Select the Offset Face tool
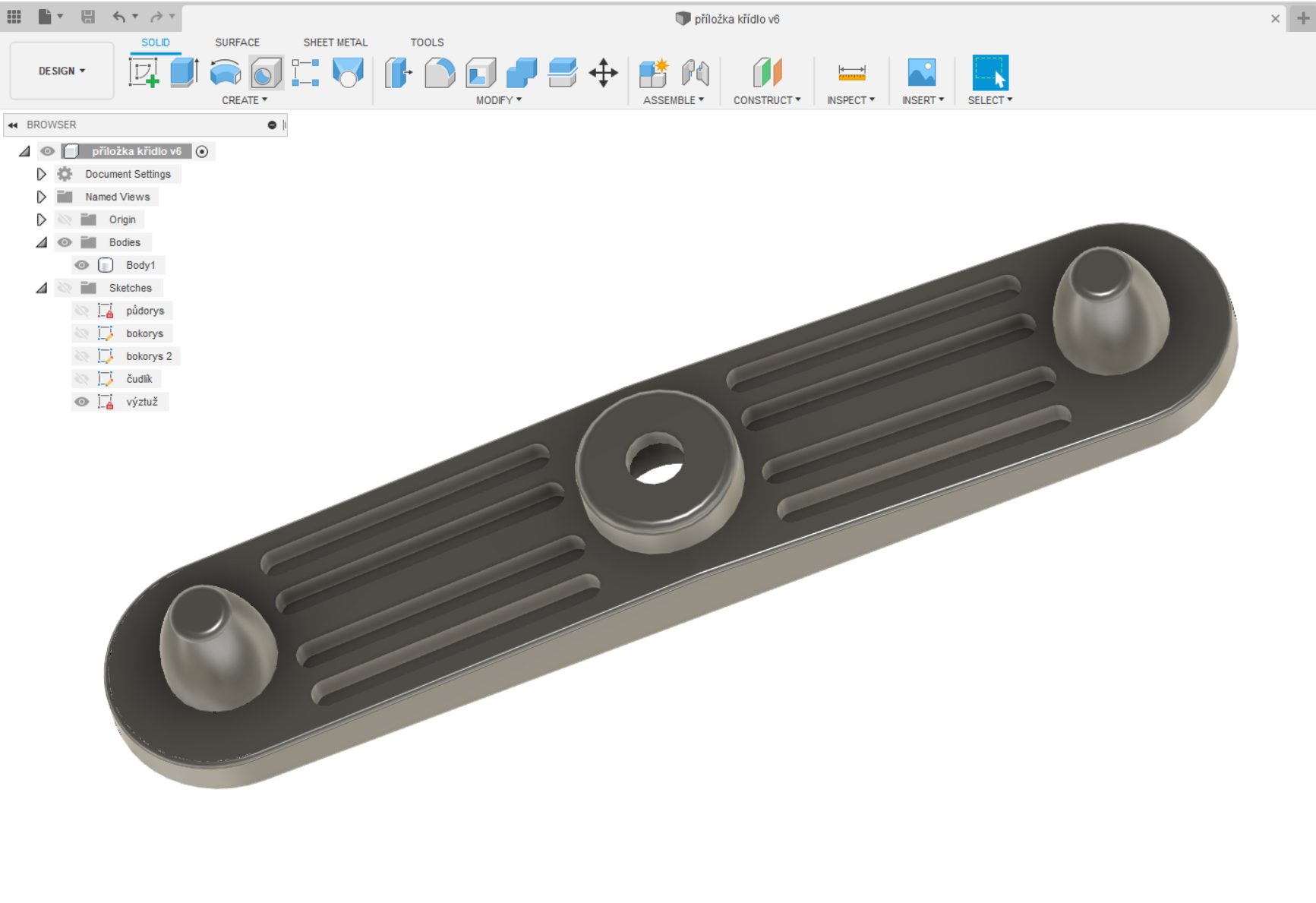 coord(563,73)
